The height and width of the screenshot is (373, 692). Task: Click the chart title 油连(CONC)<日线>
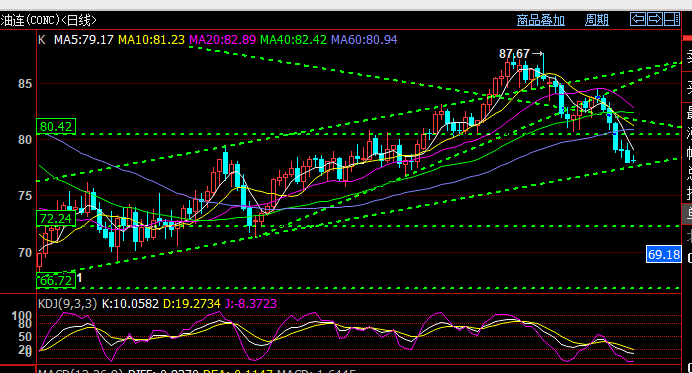(x=49, y=20)
